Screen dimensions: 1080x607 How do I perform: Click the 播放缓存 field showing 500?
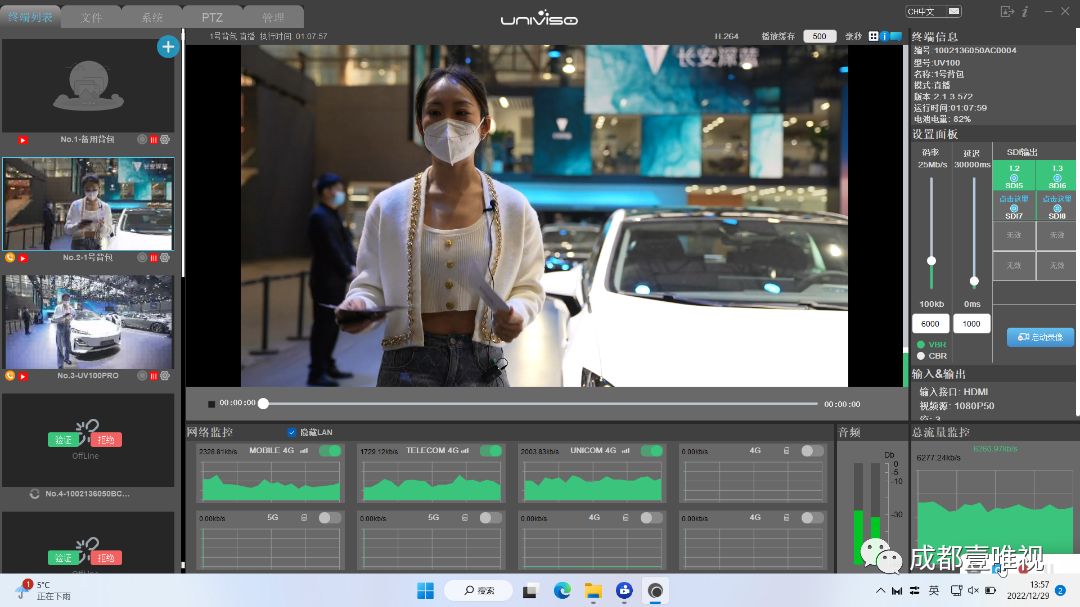[820, 37]
